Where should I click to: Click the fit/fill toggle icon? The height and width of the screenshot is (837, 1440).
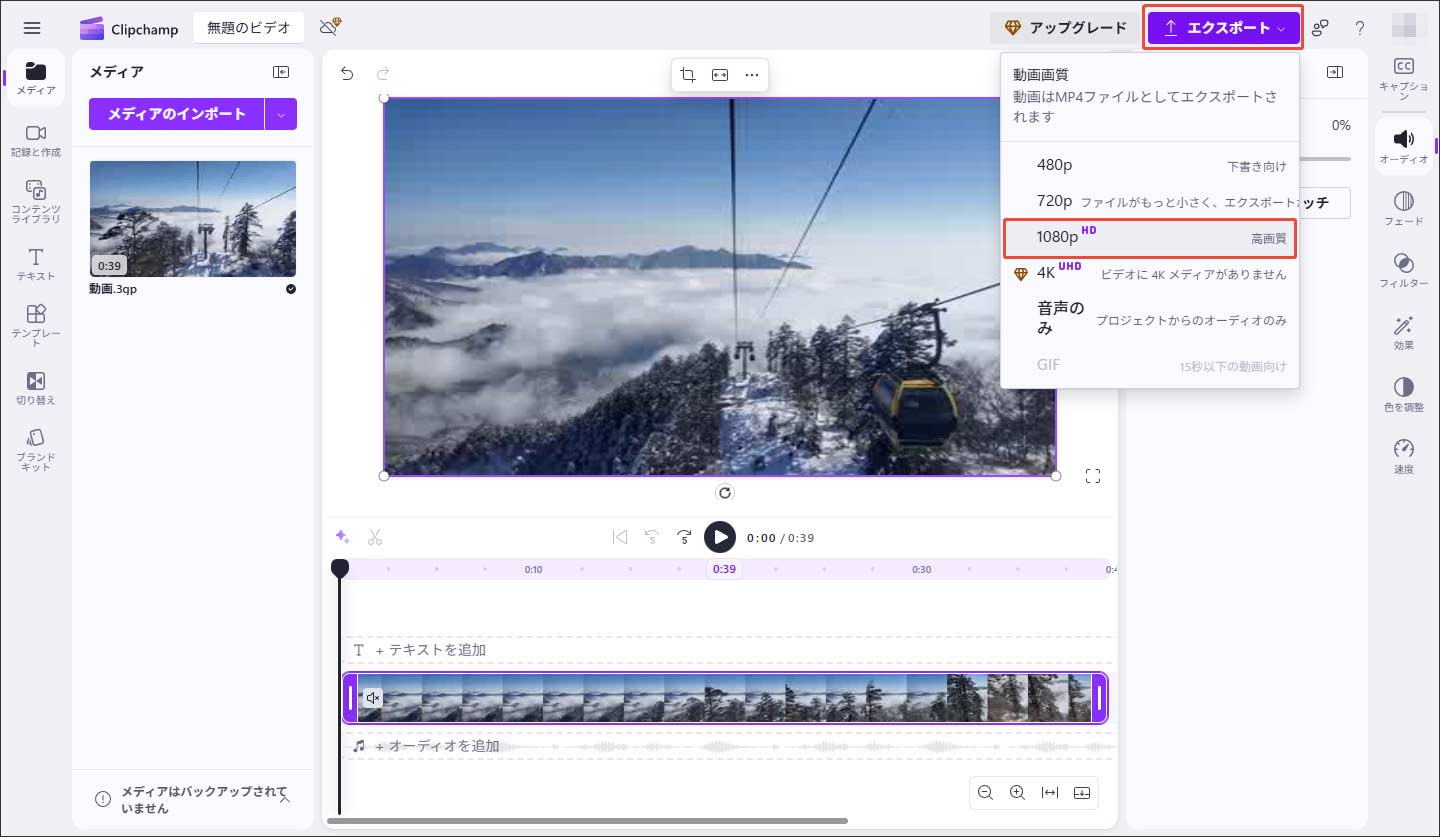[x=720, y=75]
